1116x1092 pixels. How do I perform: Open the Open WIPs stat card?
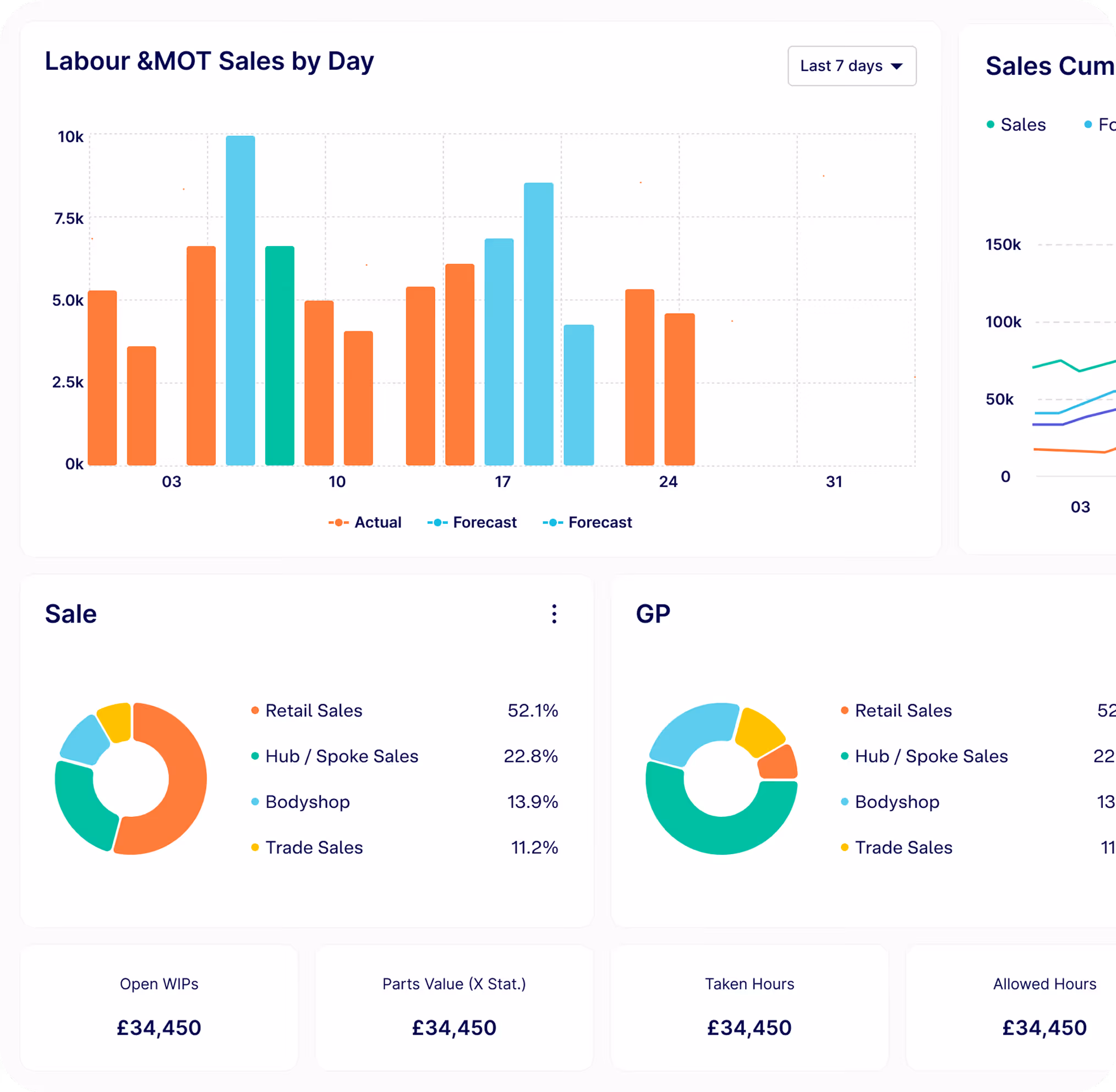click(159, 1008)
